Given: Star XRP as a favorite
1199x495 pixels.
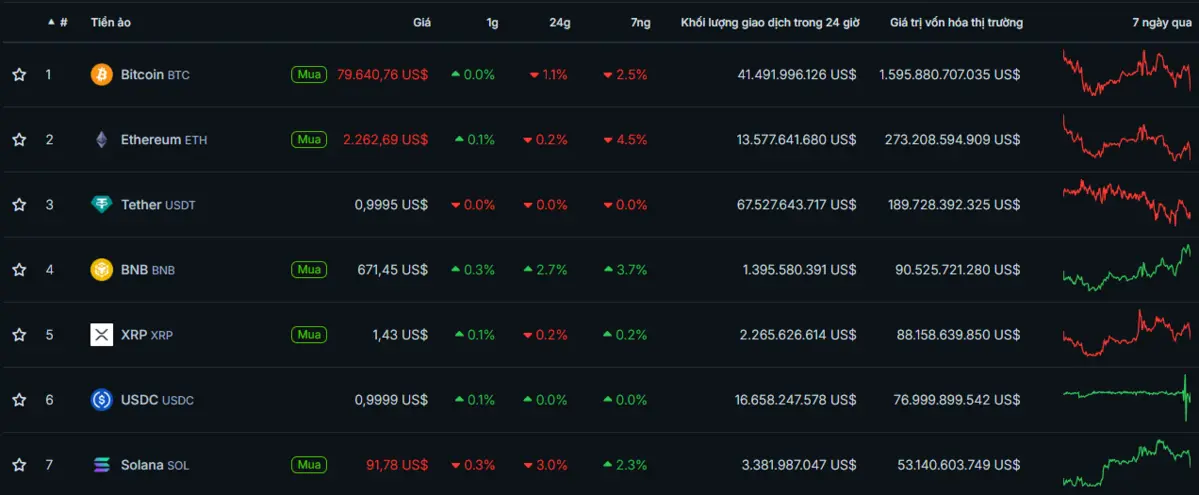Looking at the screenshot, I should (x=19, y=335).
